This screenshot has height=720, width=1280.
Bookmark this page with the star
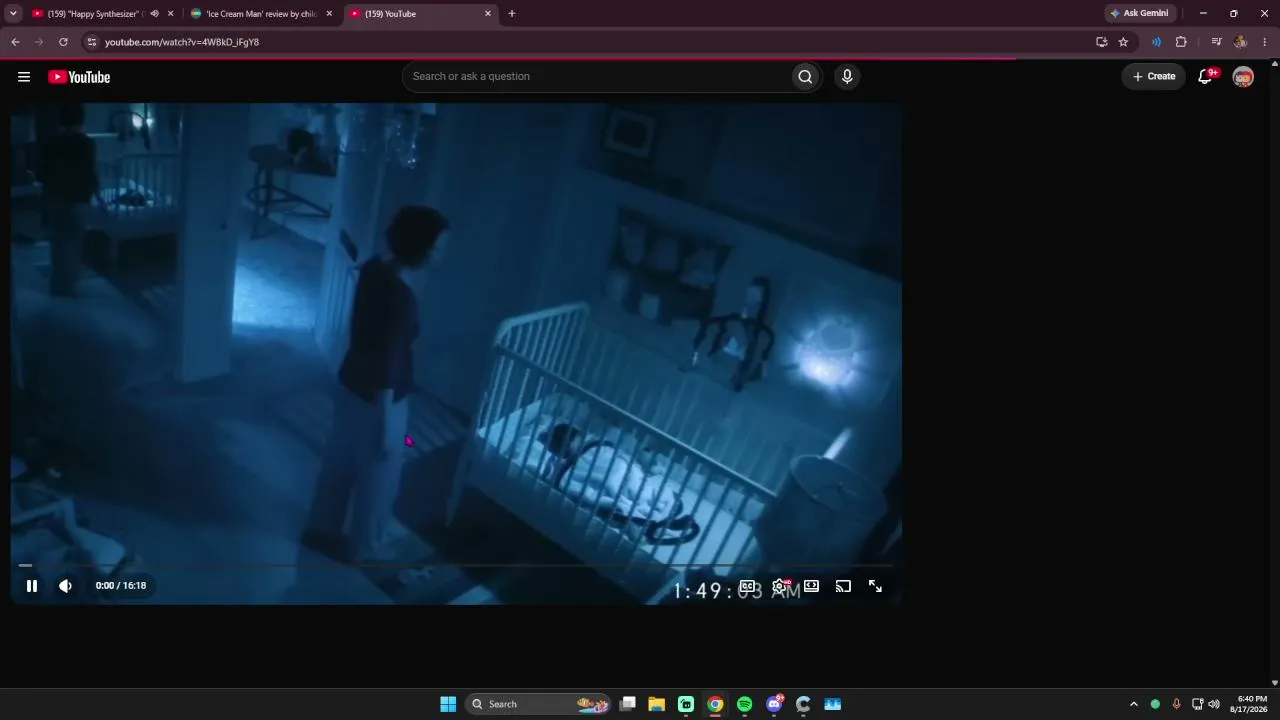point(1123,42)
